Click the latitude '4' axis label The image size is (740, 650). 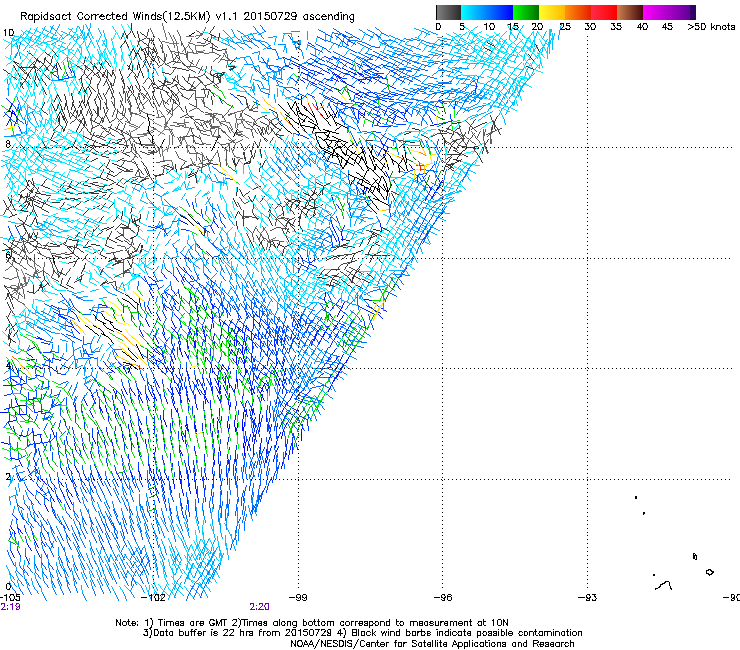pos(8,365)
